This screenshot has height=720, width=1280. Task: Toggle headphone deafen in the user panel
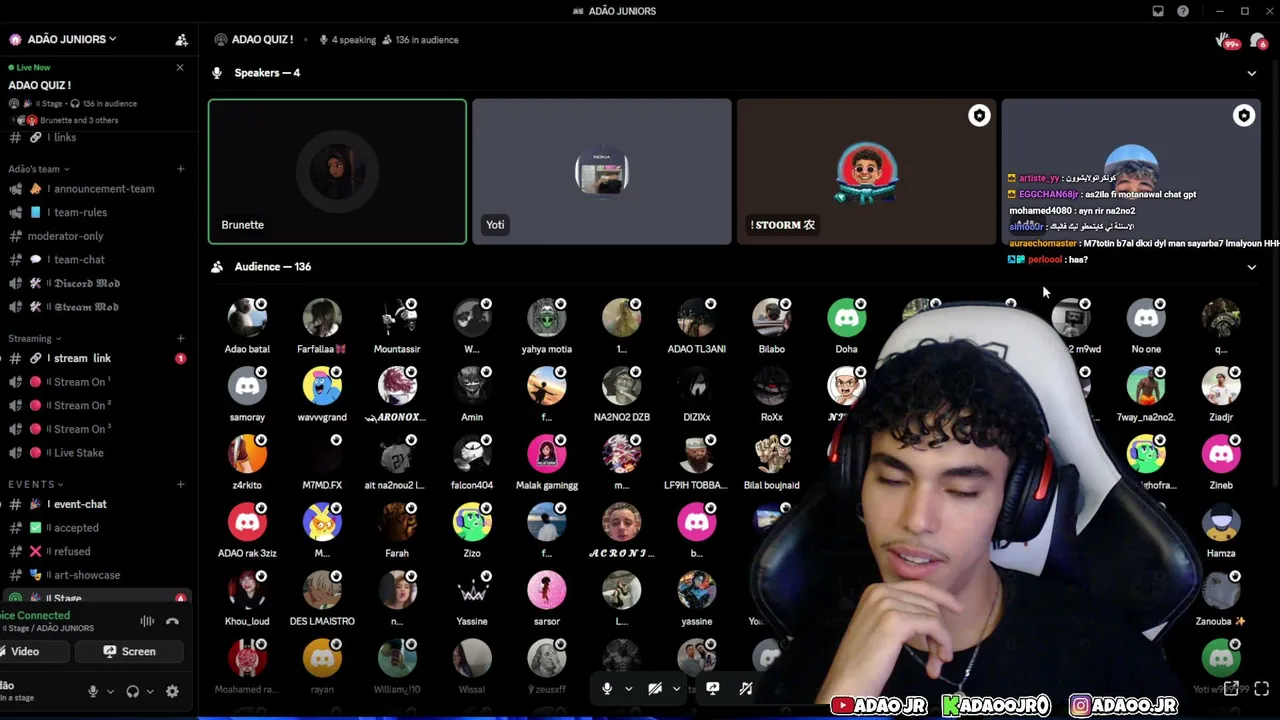[132, 691]
